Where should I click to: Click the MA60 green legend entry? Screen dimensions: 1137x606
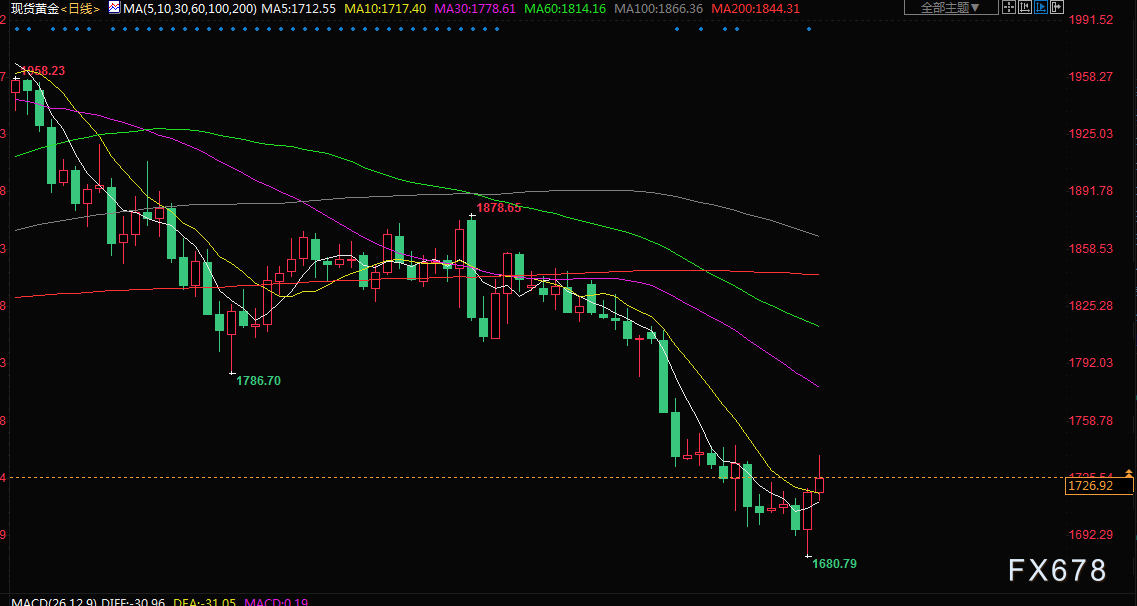click(565, 9)
